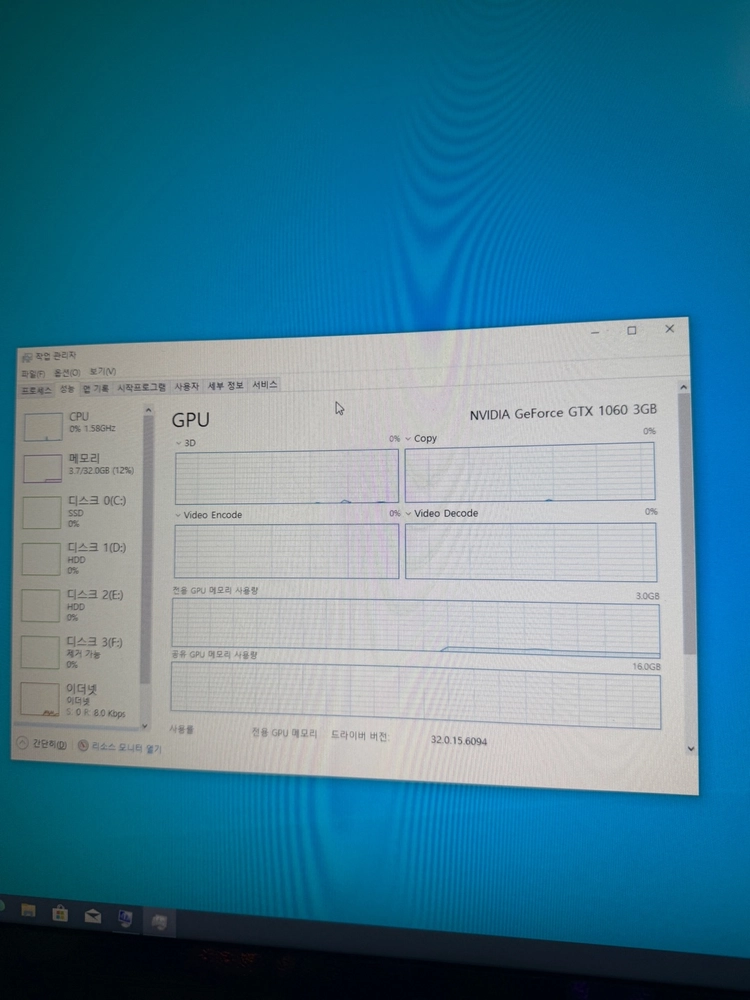This screenshot has width=750, height=1000.
Task: Expand the 3D engine graph dropdown
Action: click(186, 443)
